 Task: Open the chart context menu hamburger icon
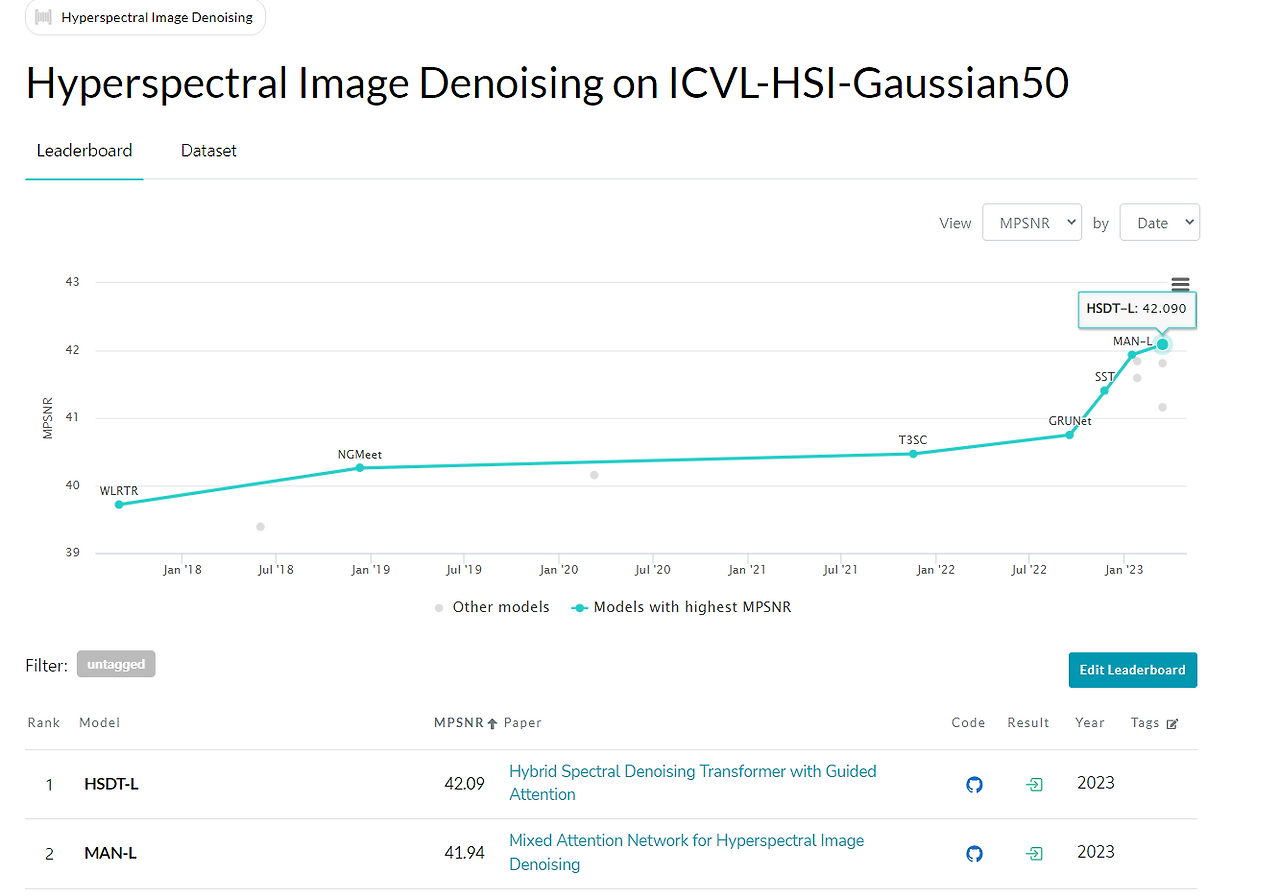click(x=1180, y=284)
